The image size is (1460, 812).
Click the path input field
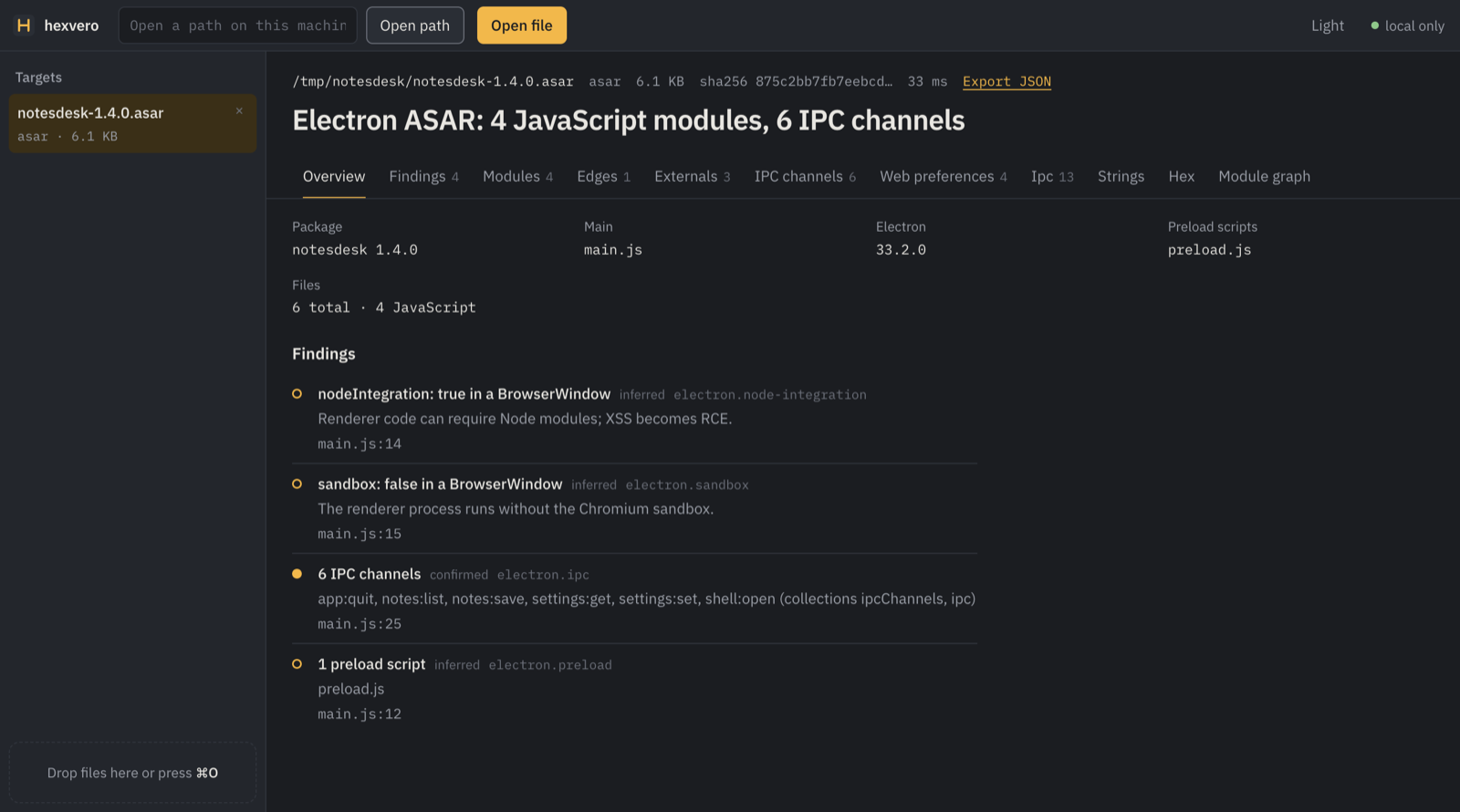pyautogui.click(x=237, y=26)
